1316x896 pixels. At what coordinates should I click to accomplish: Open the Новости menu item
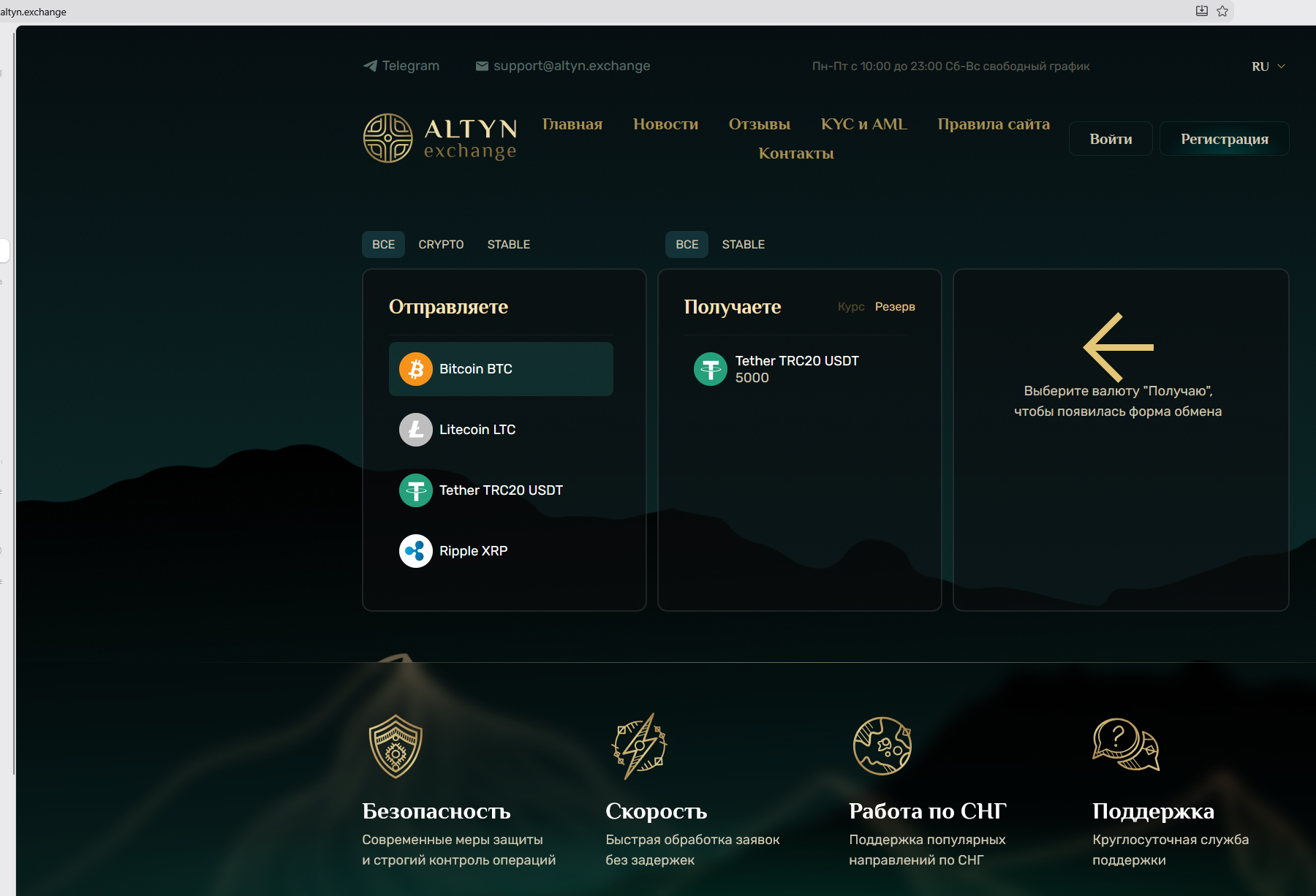[x=666, y=124]
